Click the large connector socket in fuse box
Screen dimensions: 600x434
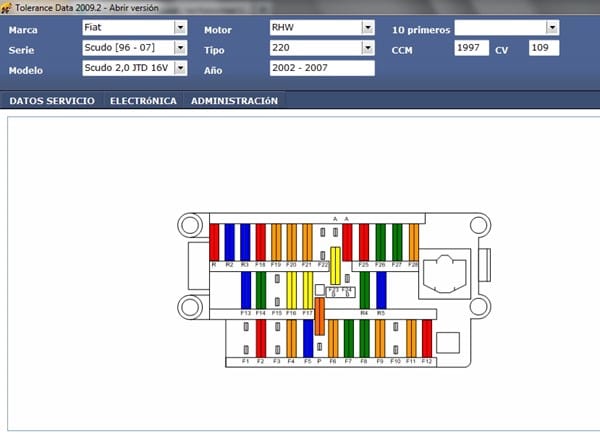click(445, 274)
